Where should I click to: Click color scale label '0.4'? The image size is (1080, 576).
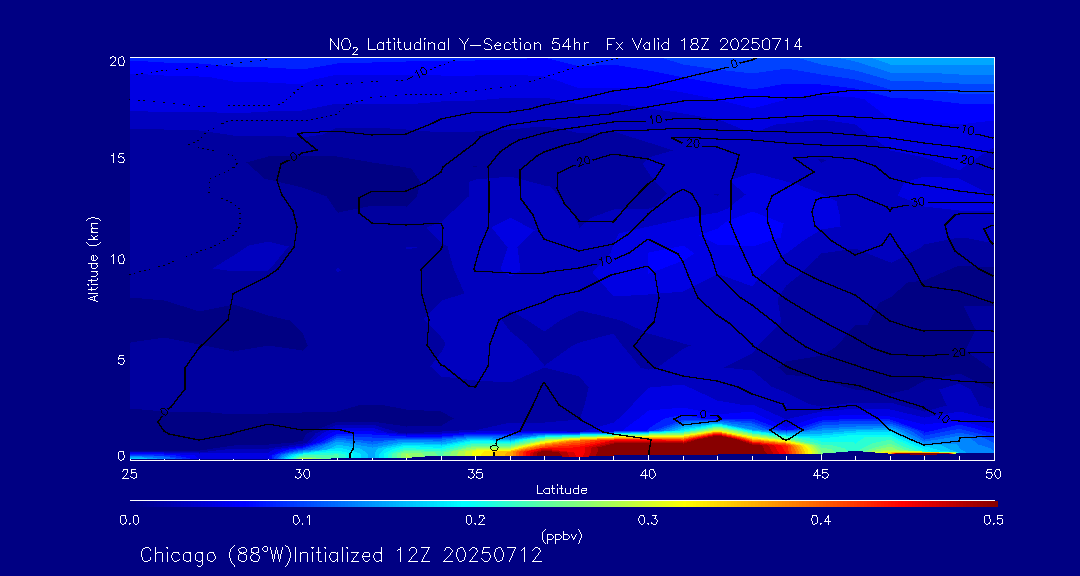click(x=820, y=521)
